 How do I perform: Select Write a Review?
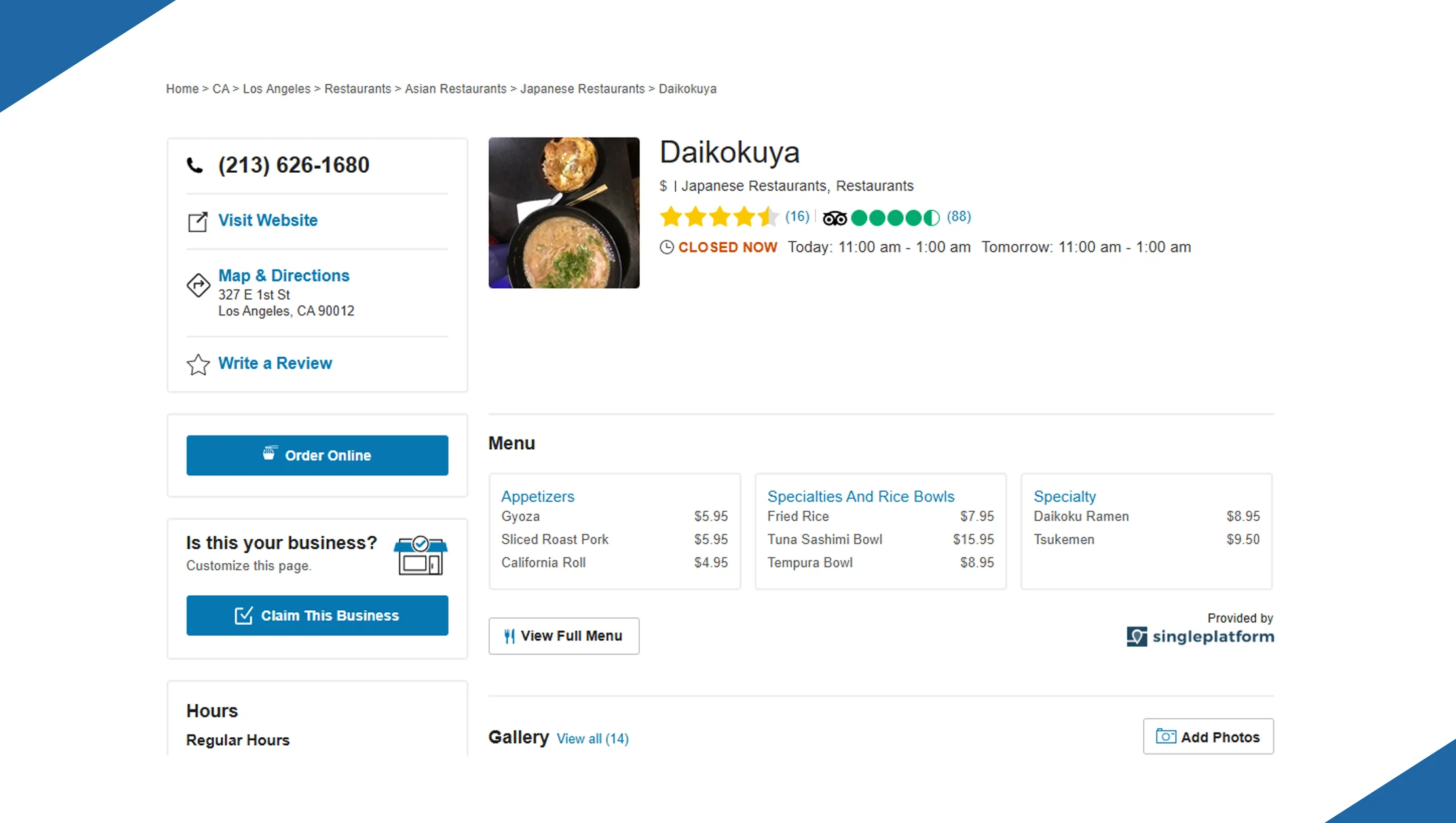(x=275, y=363)
